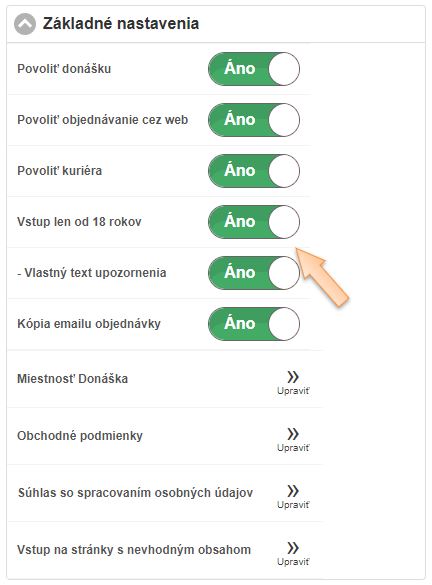Click Upraviť under Miestnosť Donáška
432x585 pixels.
(293, 391)
